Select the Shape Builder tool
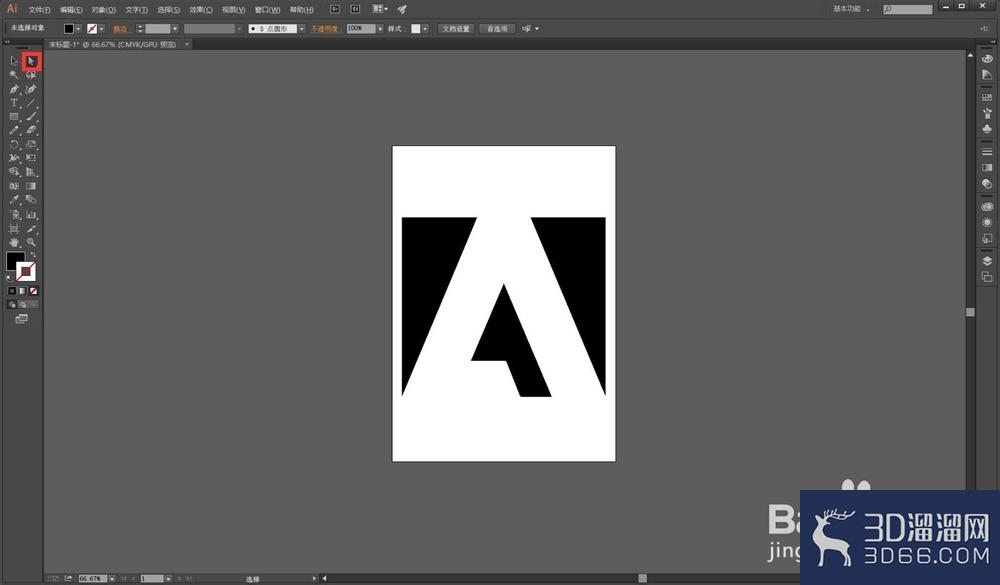Screen dimensions: 1000x585 point(13,172)
